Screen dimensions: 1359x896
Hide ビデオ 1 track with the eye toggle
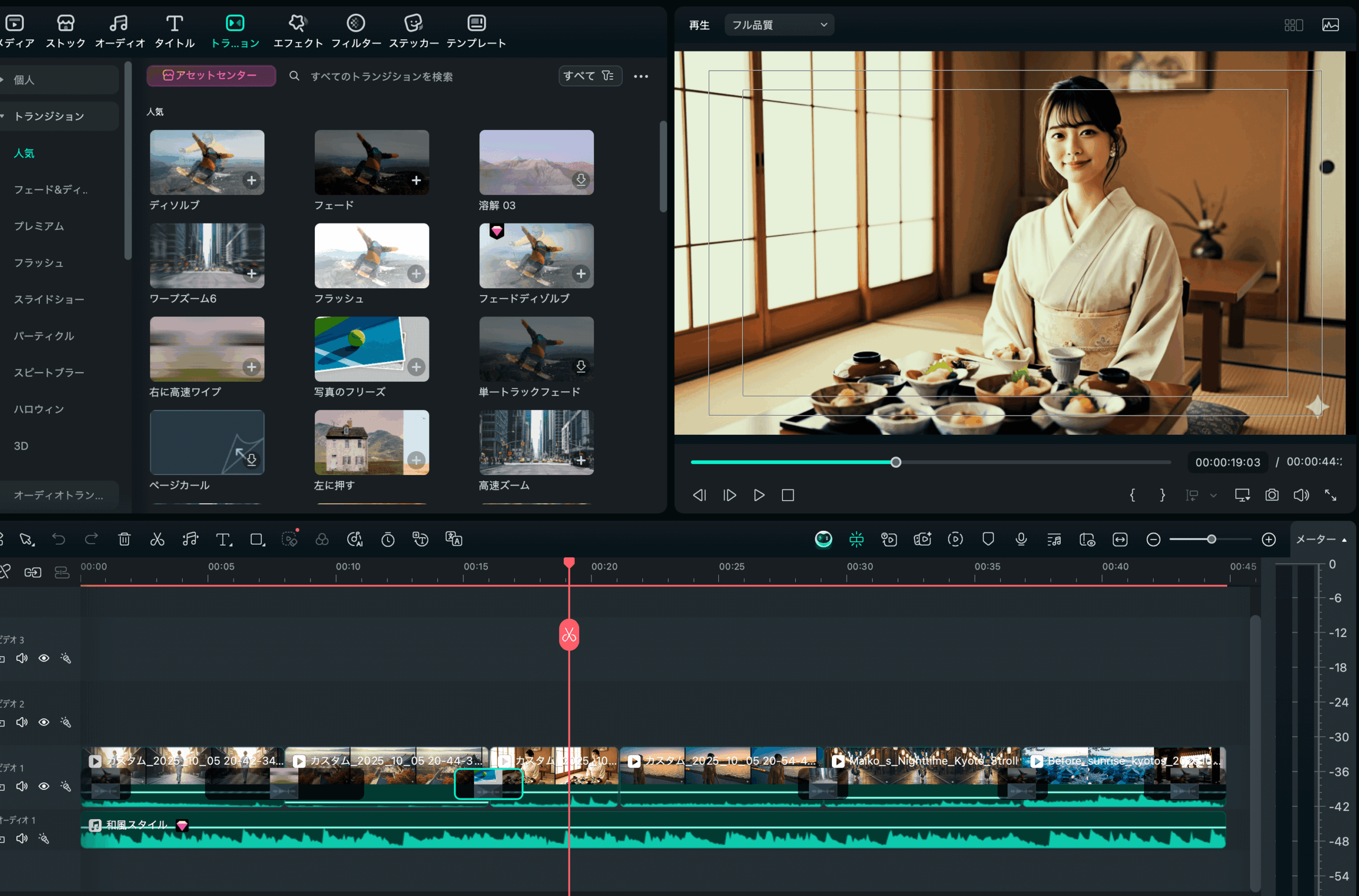point(44,786)
